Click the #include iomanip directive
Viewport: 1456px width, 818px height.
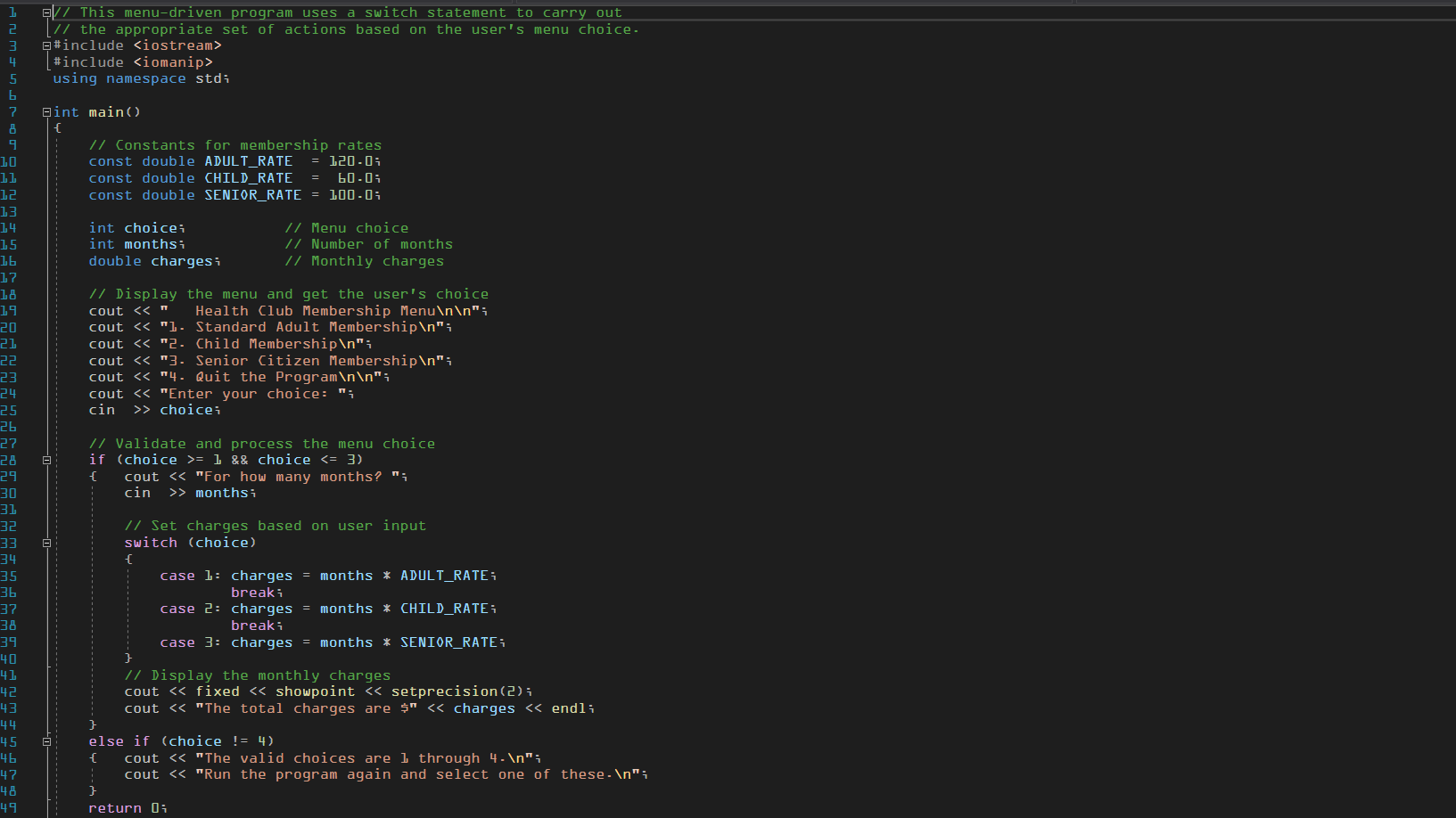coord(132,61)
